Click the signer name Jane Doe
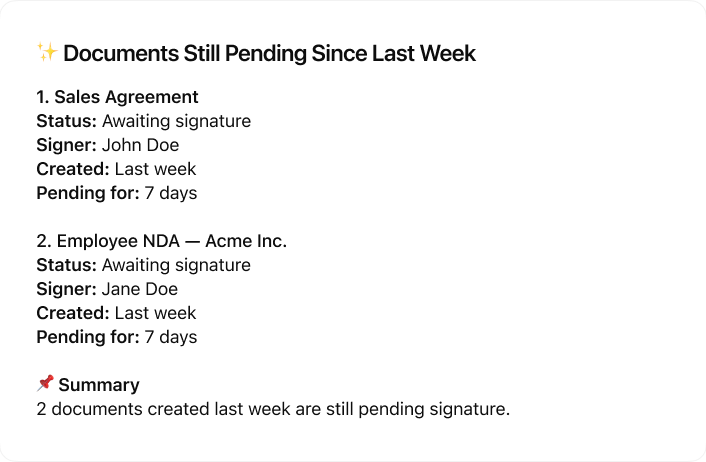Screen dimensions: 706x462 click(142, 289)
